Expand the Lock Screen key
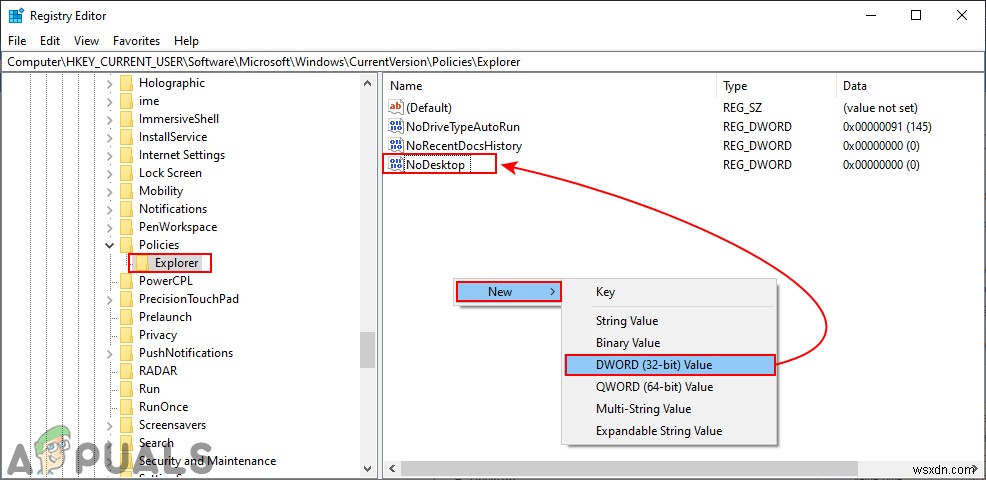Screen dimensions: 986x480 109,173
